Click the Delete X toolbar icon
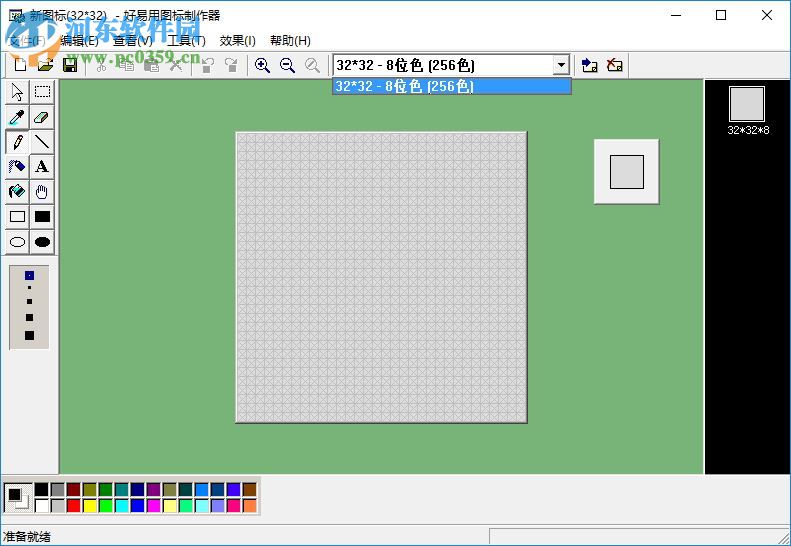The image size is (791, 546). coord(176,65)
